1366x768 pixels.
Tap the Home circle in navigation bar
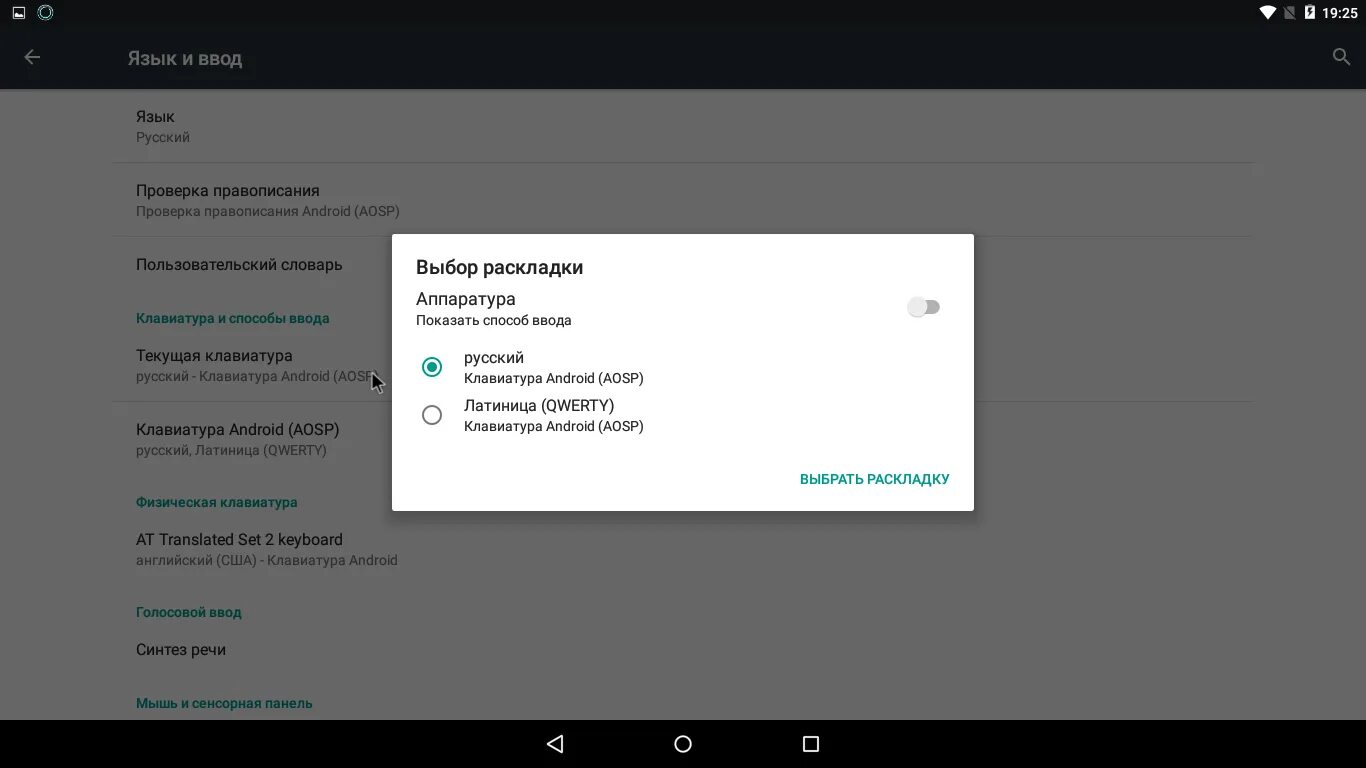pos(681,743)
